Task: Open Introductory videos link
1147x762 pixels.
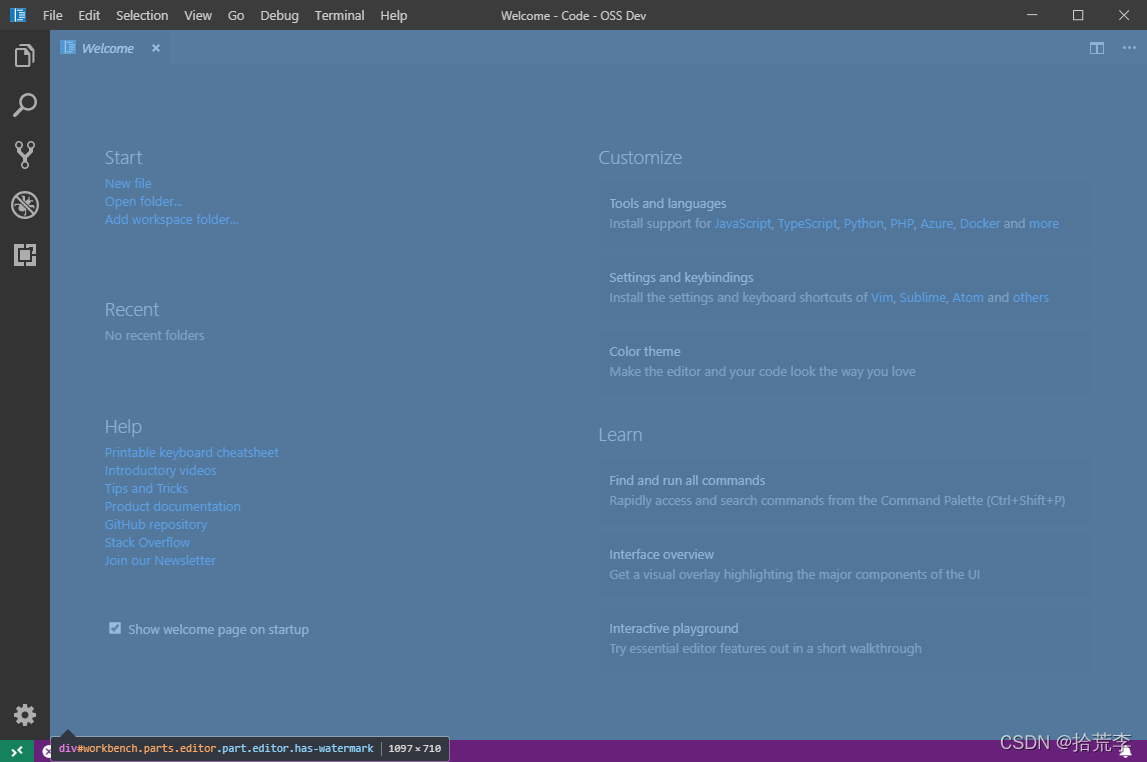Action: pos(160,471)
